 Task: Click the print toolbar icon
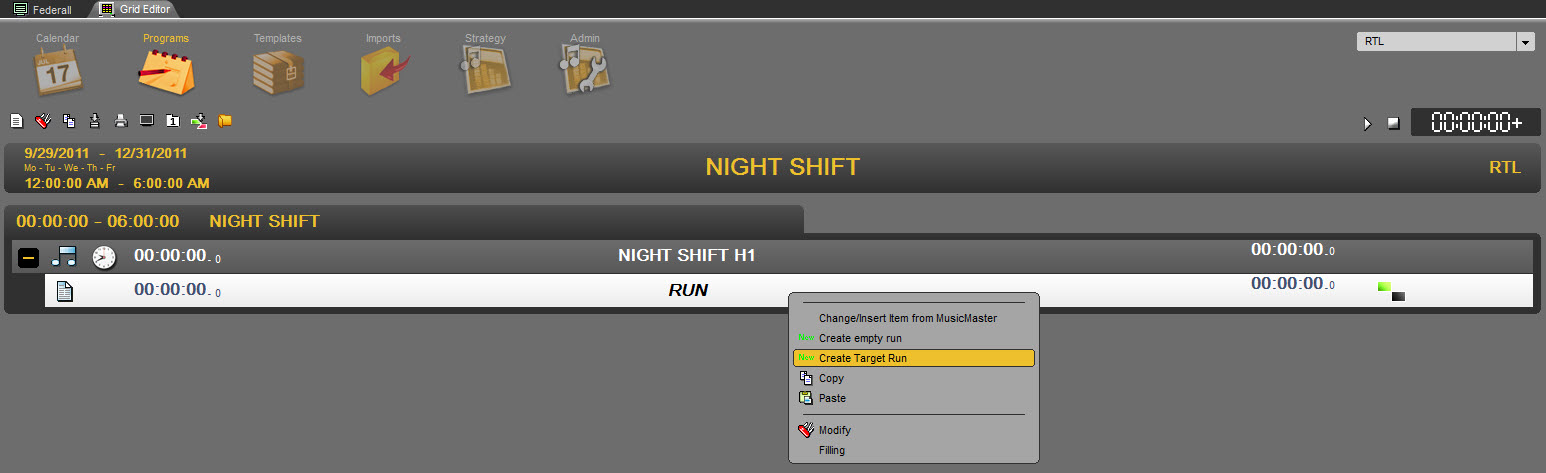[121, 121]
